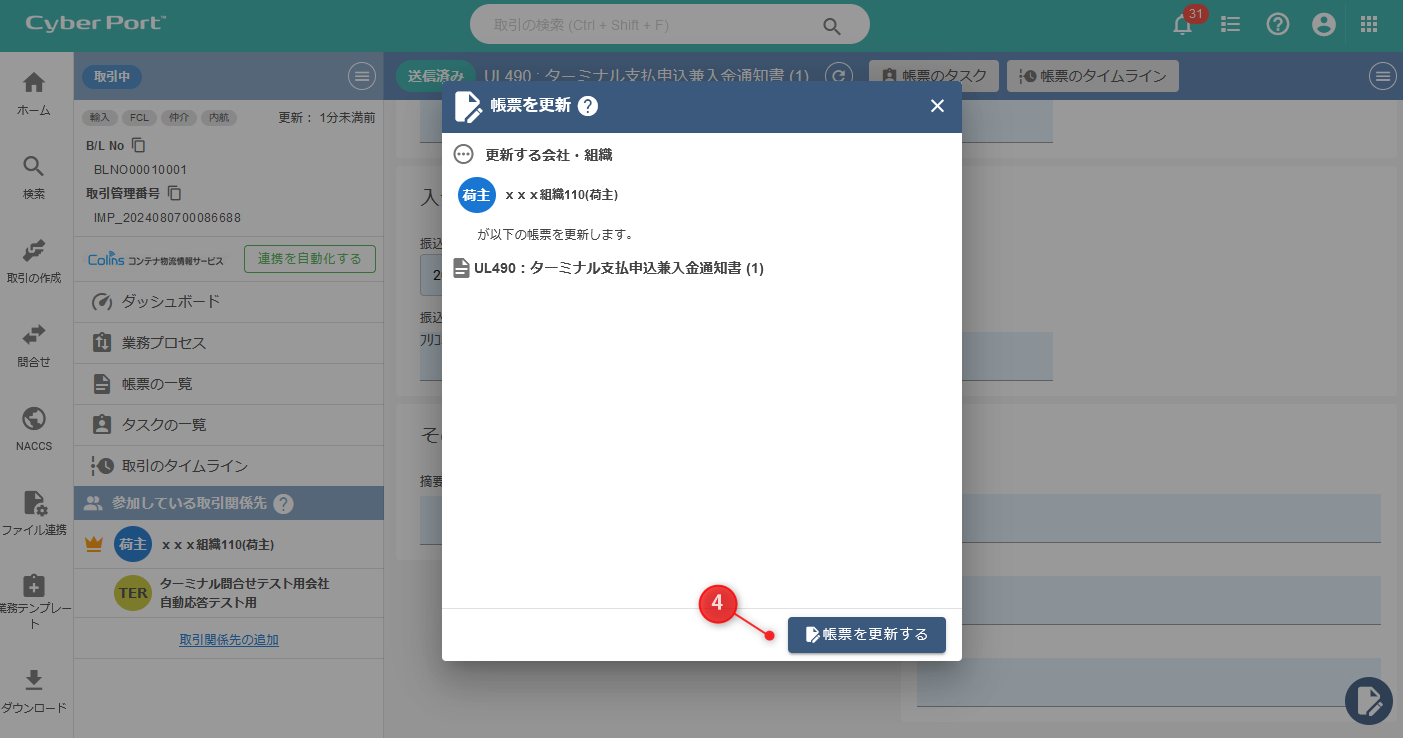
Task: Click the refresh icon next to document title
Action: pyautogui.click(x=837, y=76)
